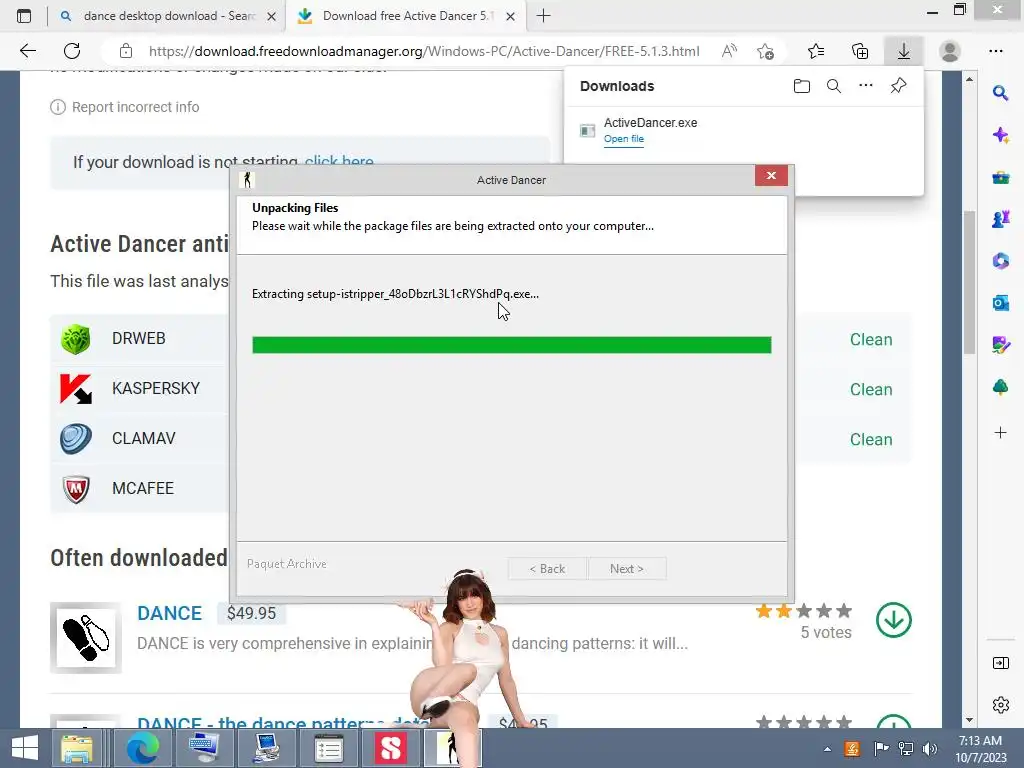Viewport: 1024px width, 768px height.
Task: Go back using the browser back arrow
Action: coord(27,51)
